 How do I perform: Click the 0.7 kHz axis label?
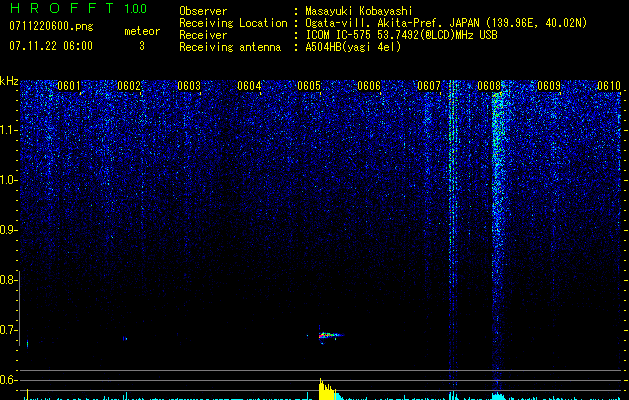point(8,330)
